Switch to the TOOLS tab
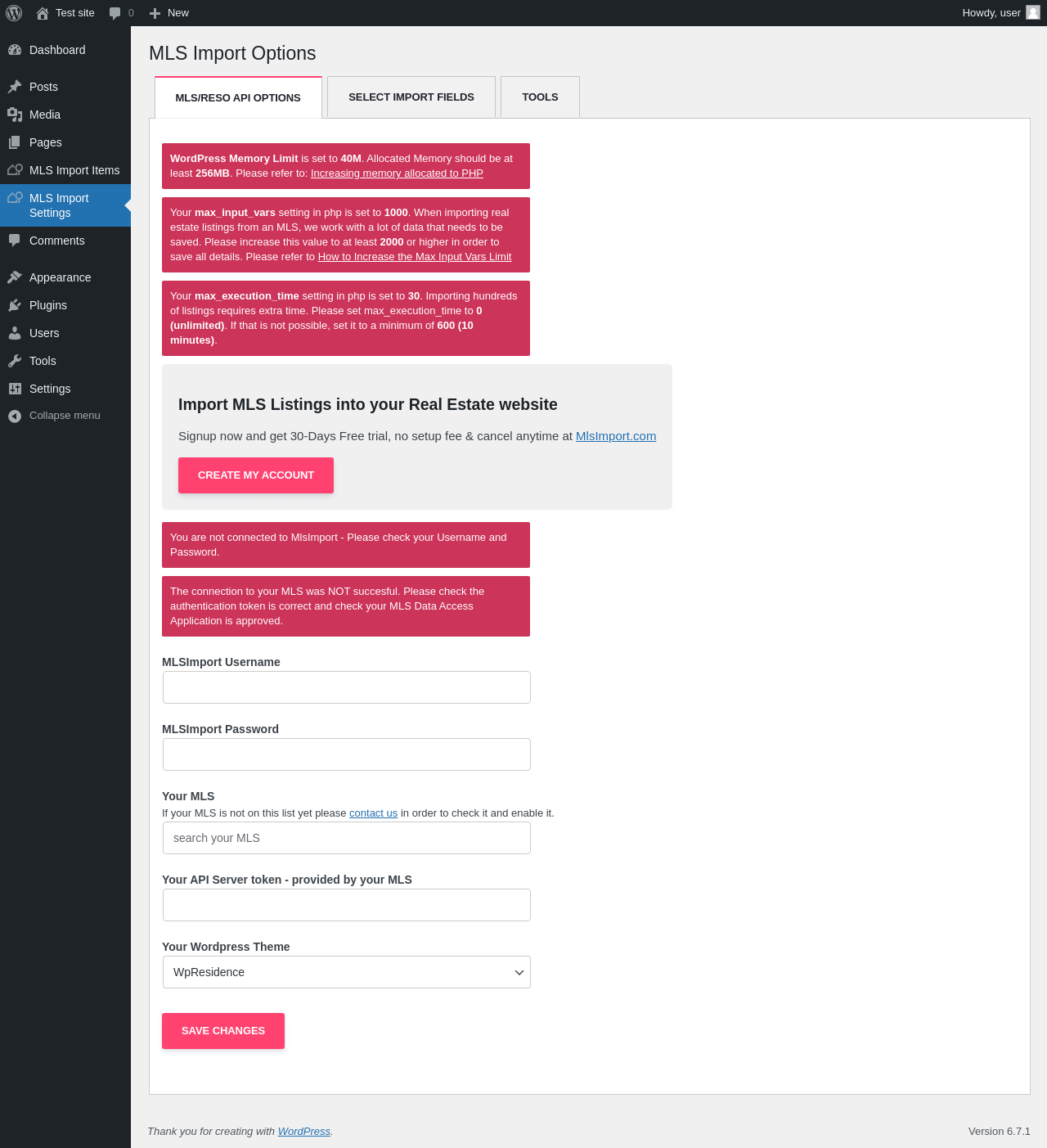The image size is (1047, 1148). tap(540, 97)
